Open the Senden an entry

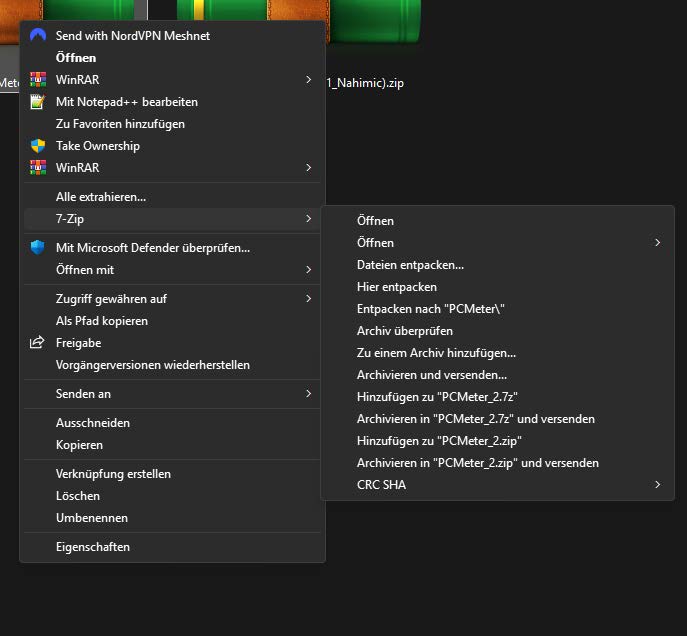(x=173, y=393)
